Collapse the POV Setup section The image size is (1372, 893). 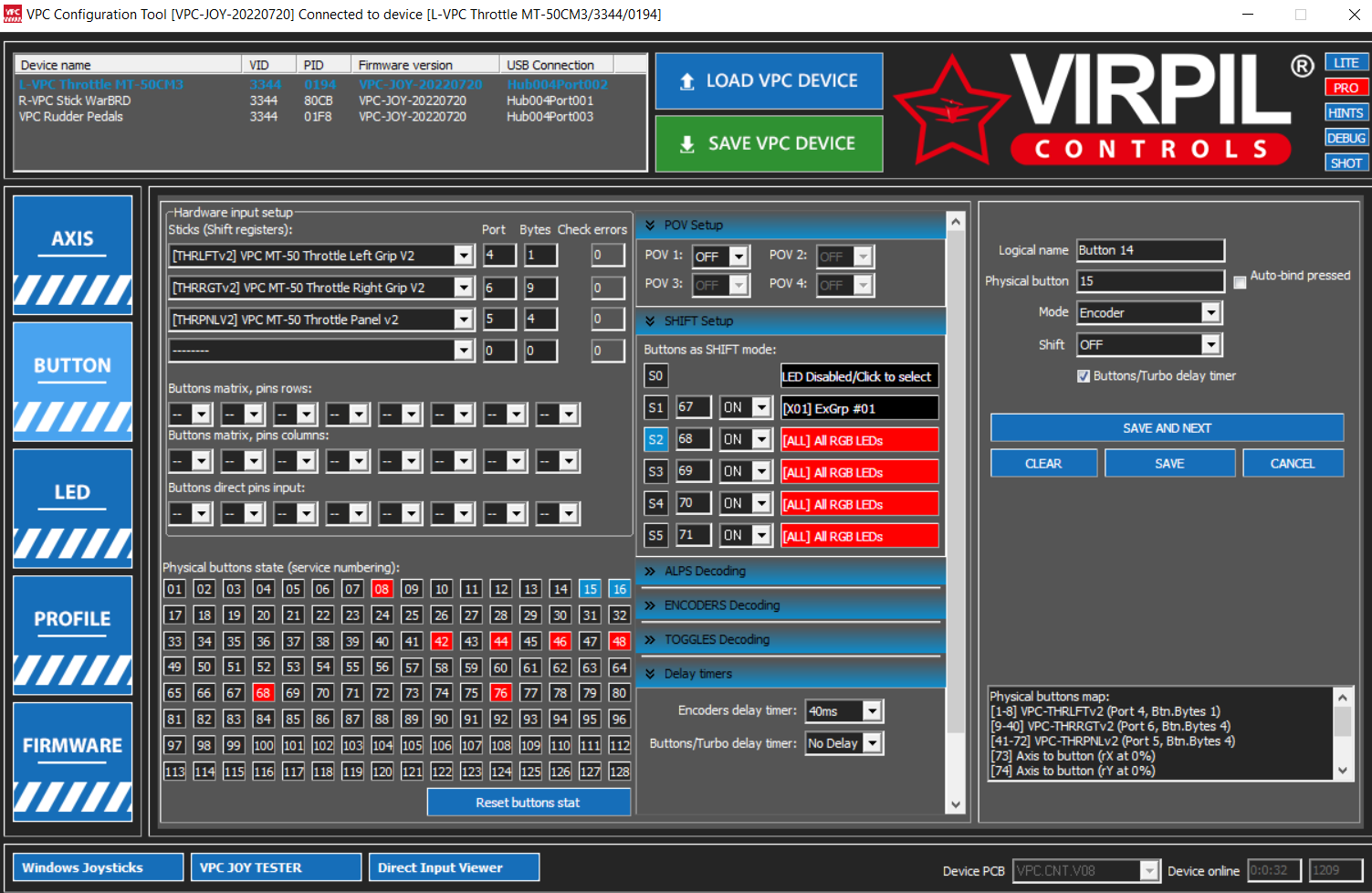click(x=791, y=226)
